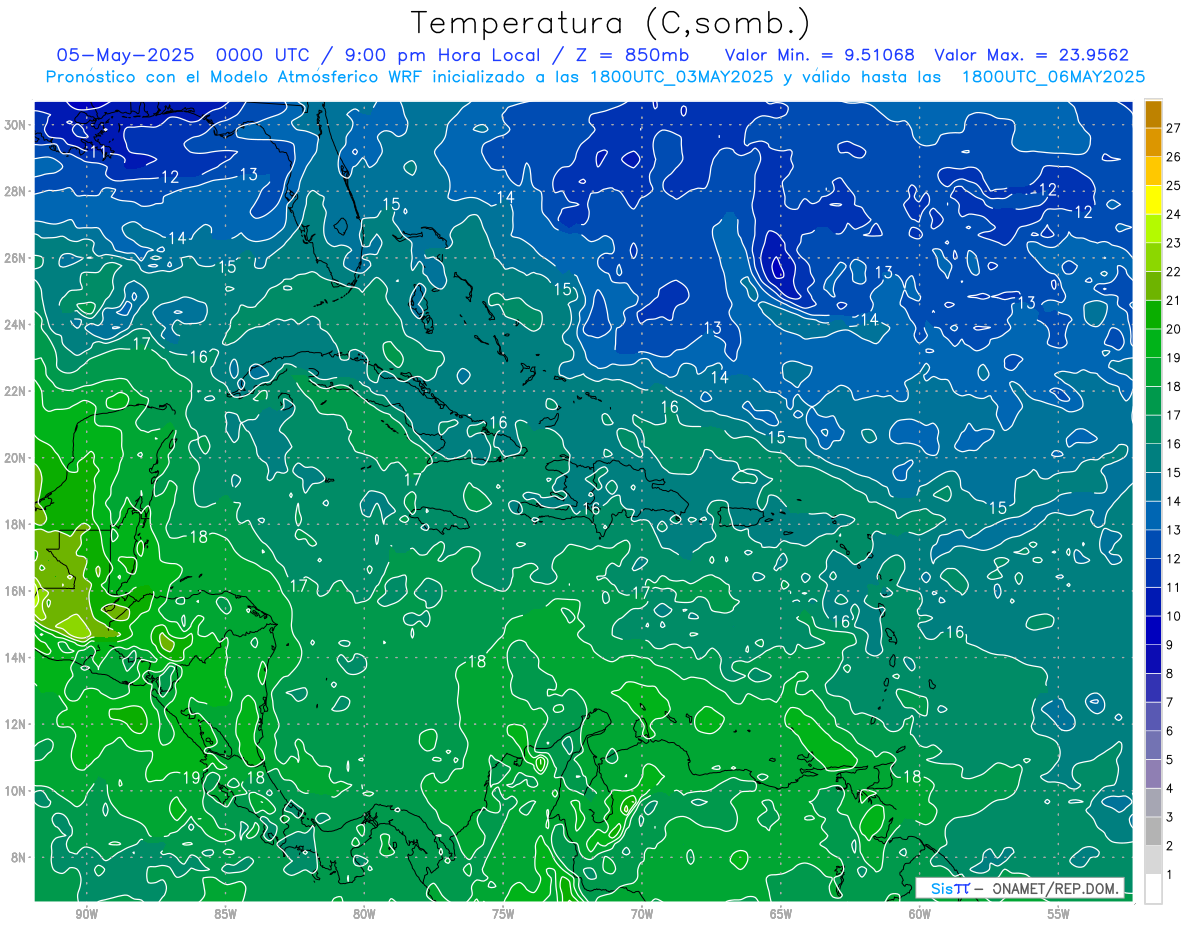Image resolution: width=1200 pixels, height=927 pixels.
Task: Click the color bar label "1"
Action: [1170, 875]
